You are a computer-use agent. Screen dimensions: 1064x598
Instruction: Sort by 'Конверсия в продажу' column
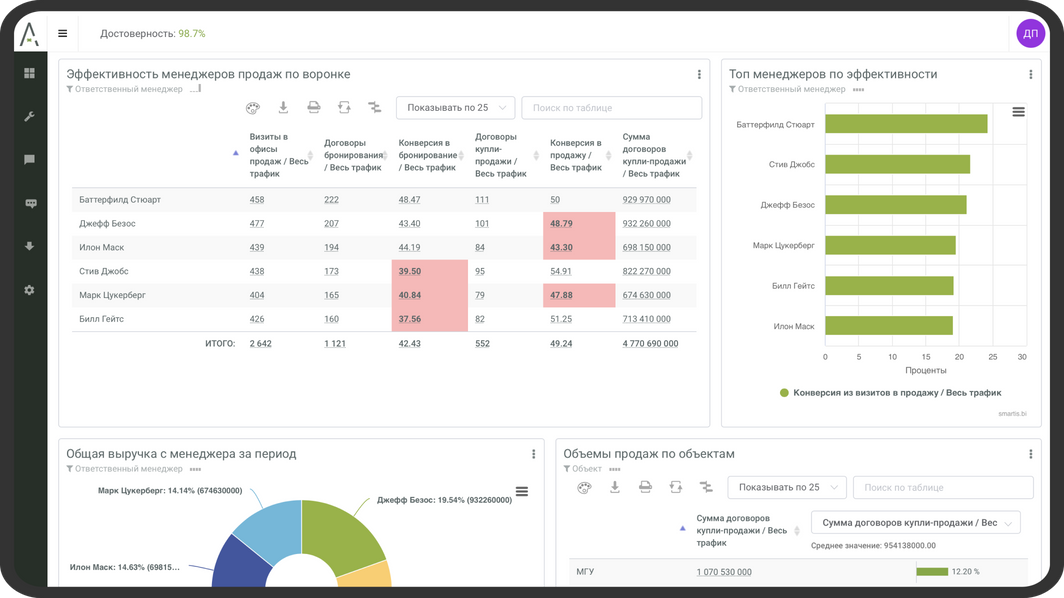pyautogui.click(x=578, y=155)
